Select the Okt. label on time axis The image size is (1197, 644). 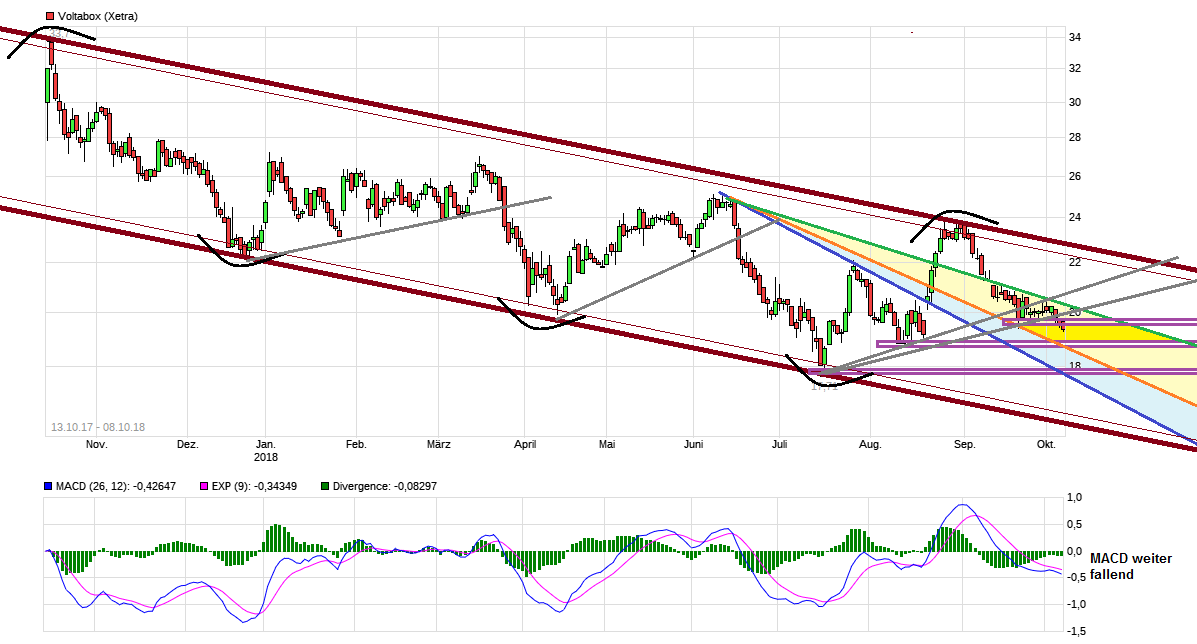1046,444
